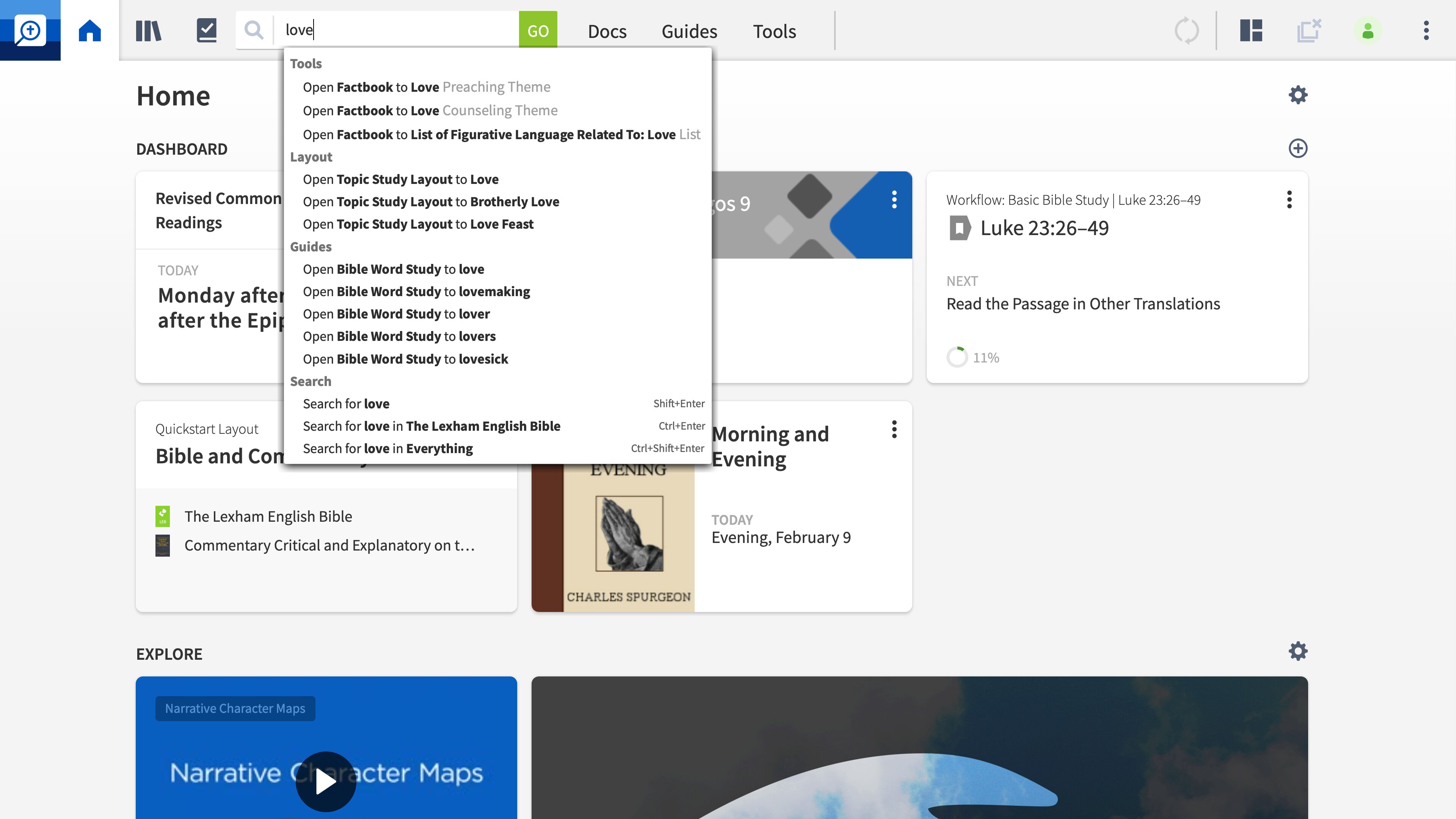Viewport: 1456px width, 819px height.
Task: Select Search for love suggestion
Action: [498, 403]
